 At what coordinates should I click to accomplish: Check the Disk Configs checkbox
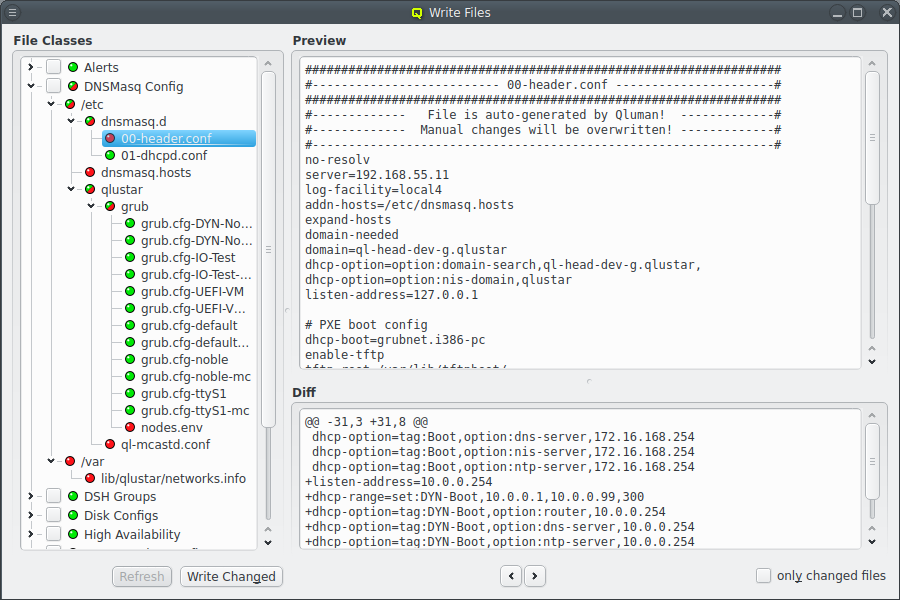(53, 514)
